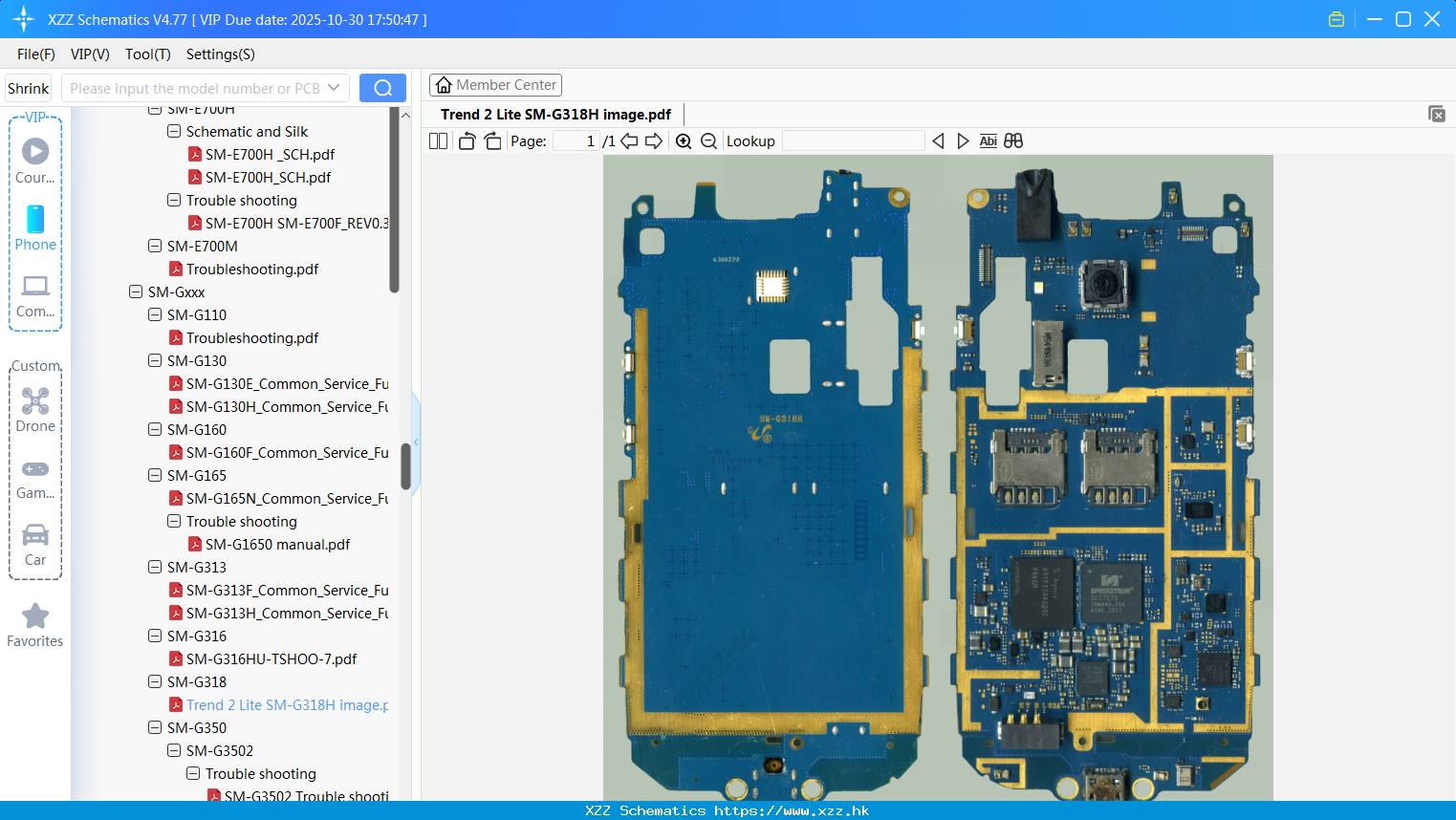Rotate page counterclockwise
This screenshot has width=1456, height=820.
[467, 140]
